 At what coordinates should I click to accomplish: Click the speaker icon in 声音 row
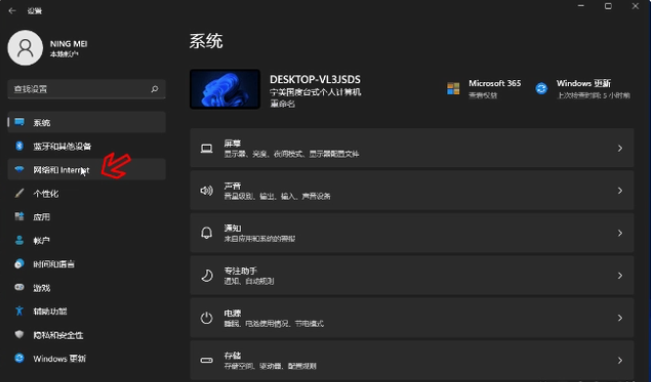pos(206,191)
